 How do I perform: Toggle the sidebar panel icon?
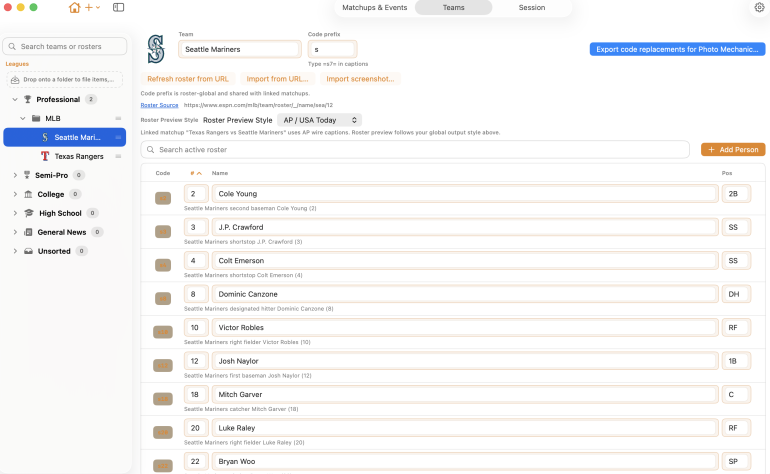[118, 7]
